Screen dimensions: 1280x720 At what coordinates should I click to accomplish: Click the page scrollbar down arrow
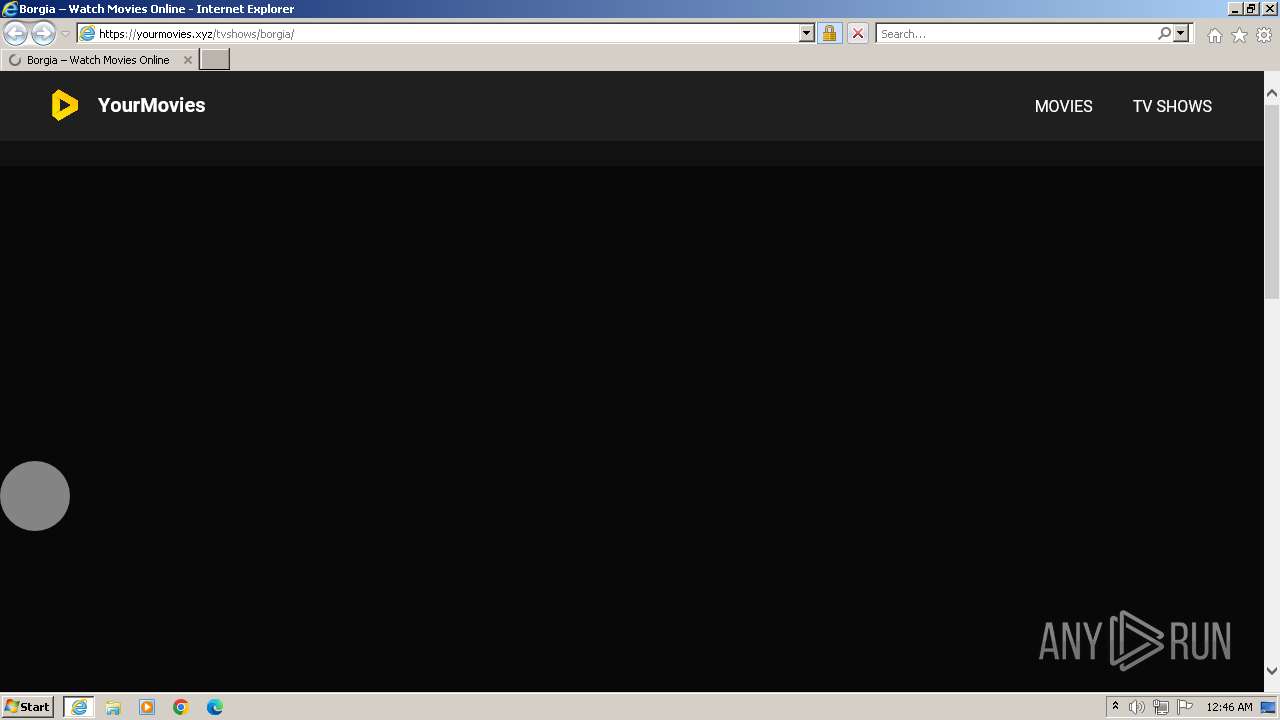[x=1272, y=671]
